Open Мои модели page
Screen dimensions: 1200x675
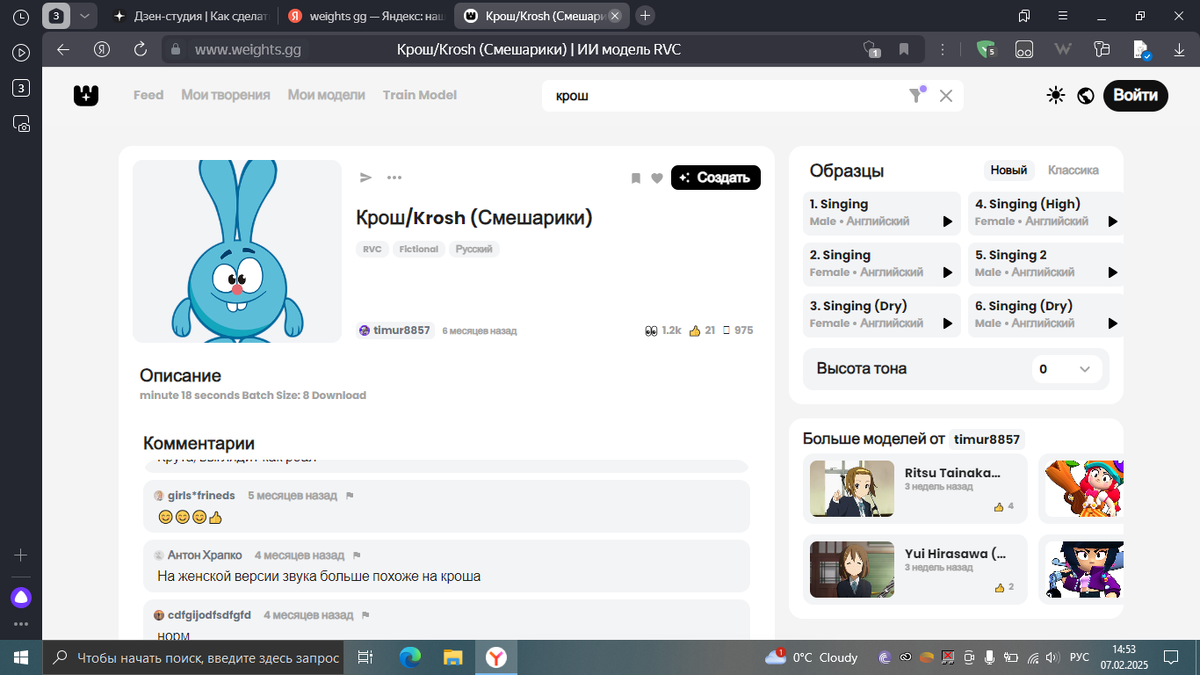coord(326,95)
